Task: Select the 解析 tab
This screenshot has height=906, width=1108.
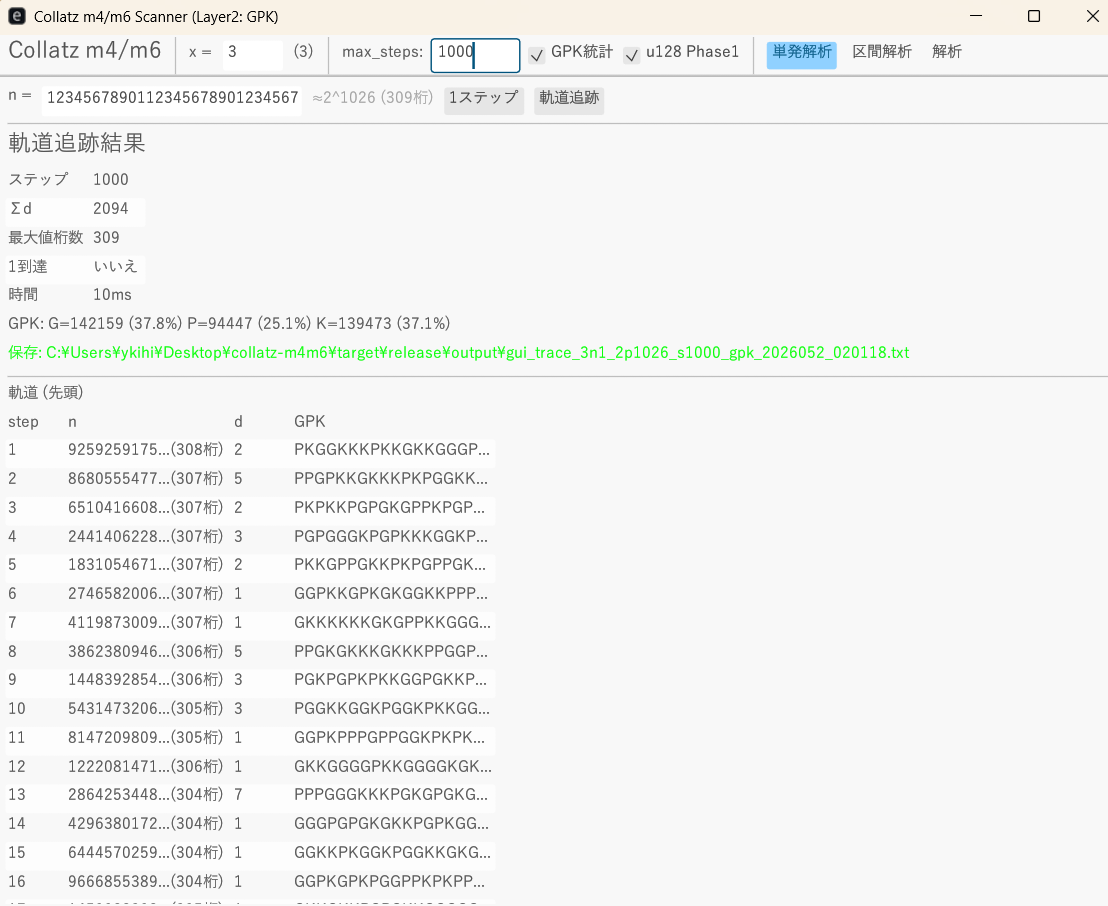Action: pyautogui.click(x=946, y=53)
